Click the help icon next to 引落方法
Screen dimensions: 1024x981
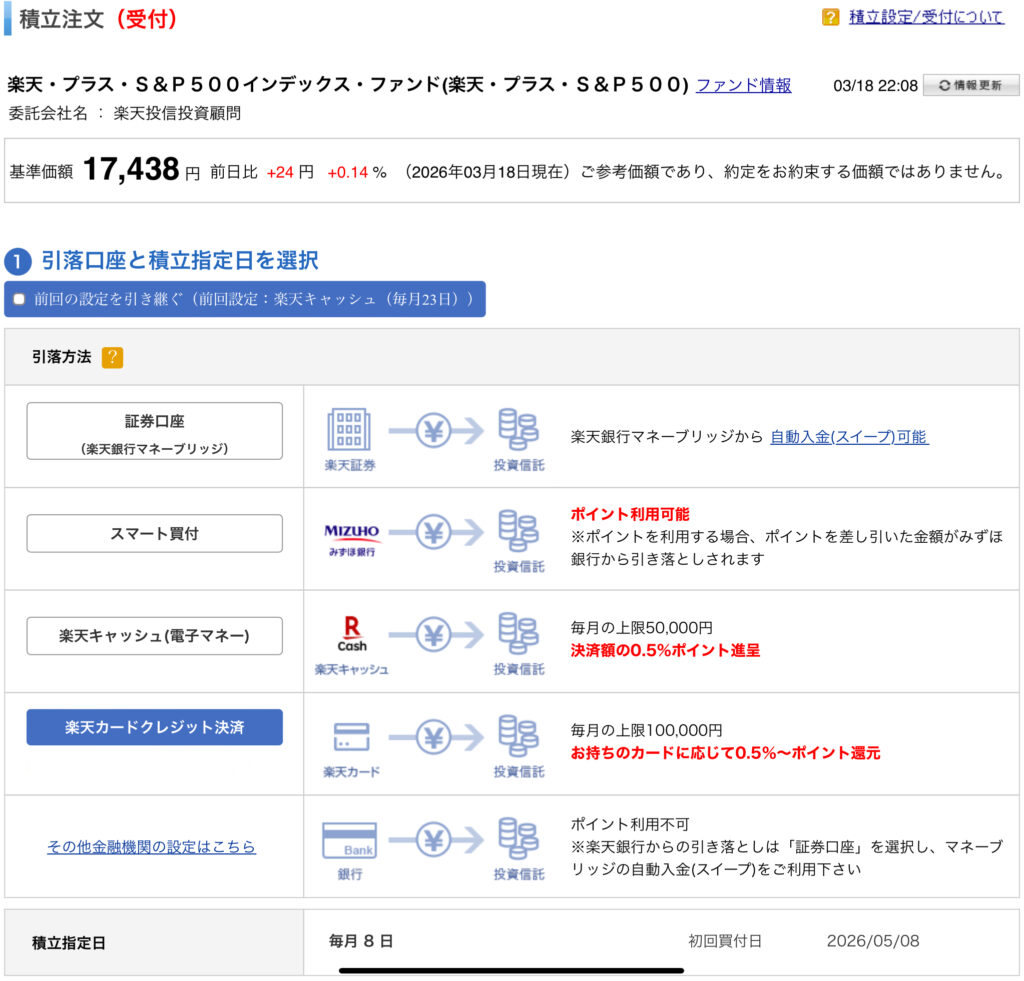pos(112,357)
